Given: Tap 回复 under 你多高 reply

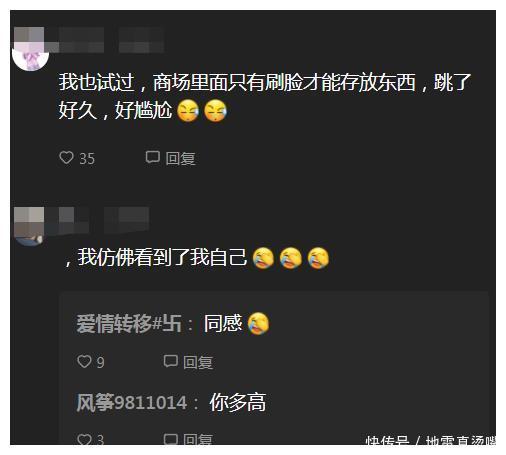Looking at the screenshot, I should pos(198,440).
